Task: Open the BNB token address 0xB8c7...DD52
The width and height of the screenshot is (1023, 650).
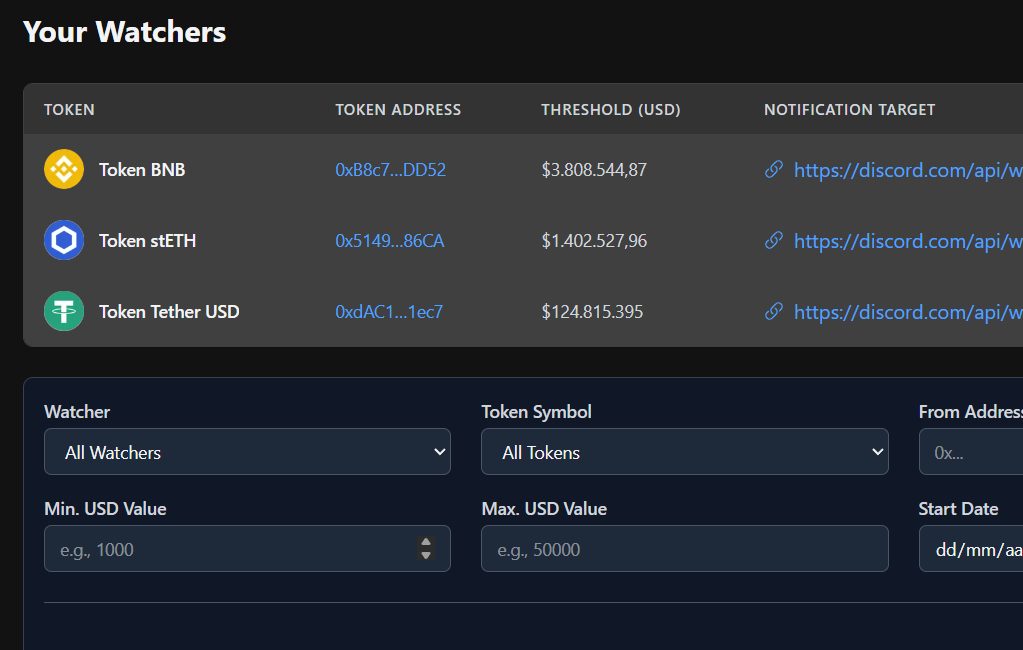Action: pyautogui.click(x=390, y=169)
